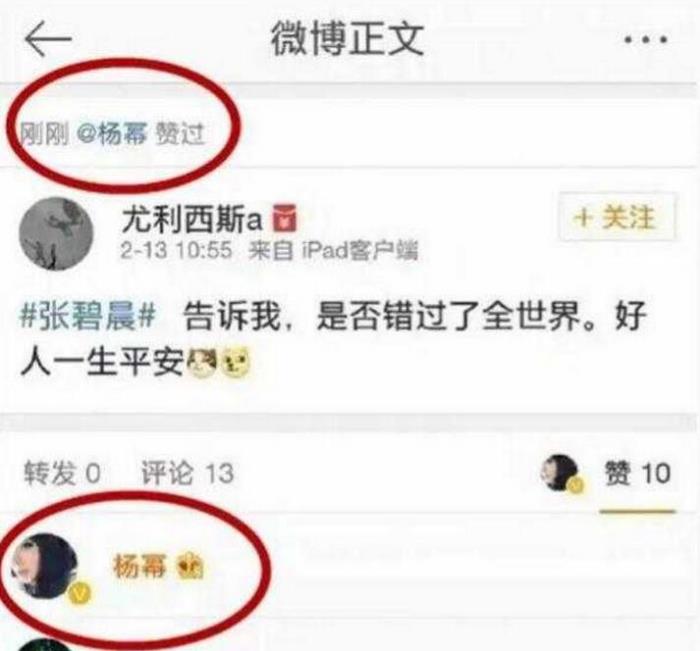The width and height of the screenshot is (700, 651).
Task: Open the three-dot more options menu
Action: (x=646, y=39)
